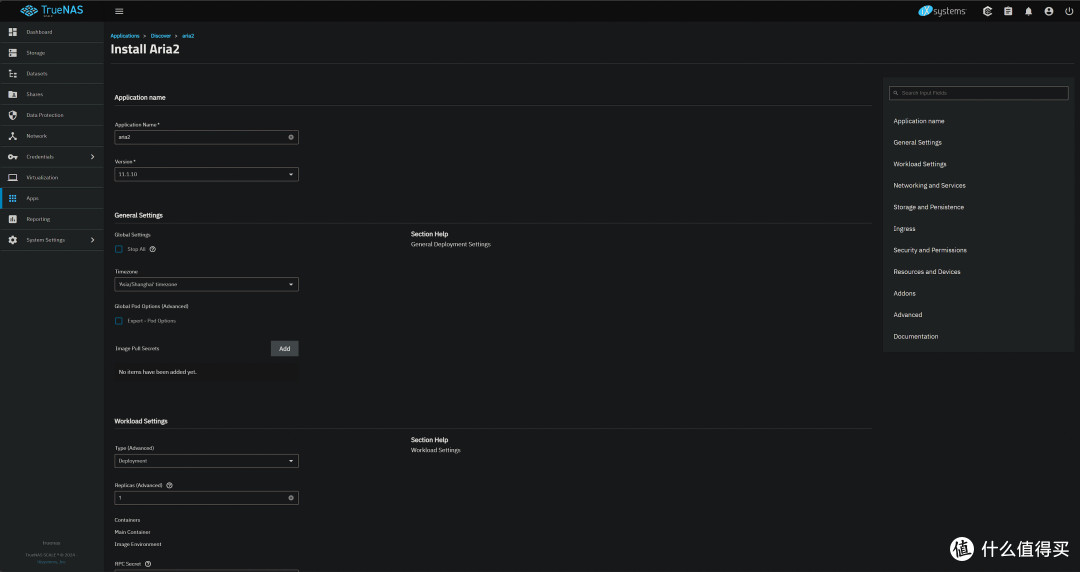Open the iXsystems logo link
Screen dimensions: 1080x572
pos(942,11)
